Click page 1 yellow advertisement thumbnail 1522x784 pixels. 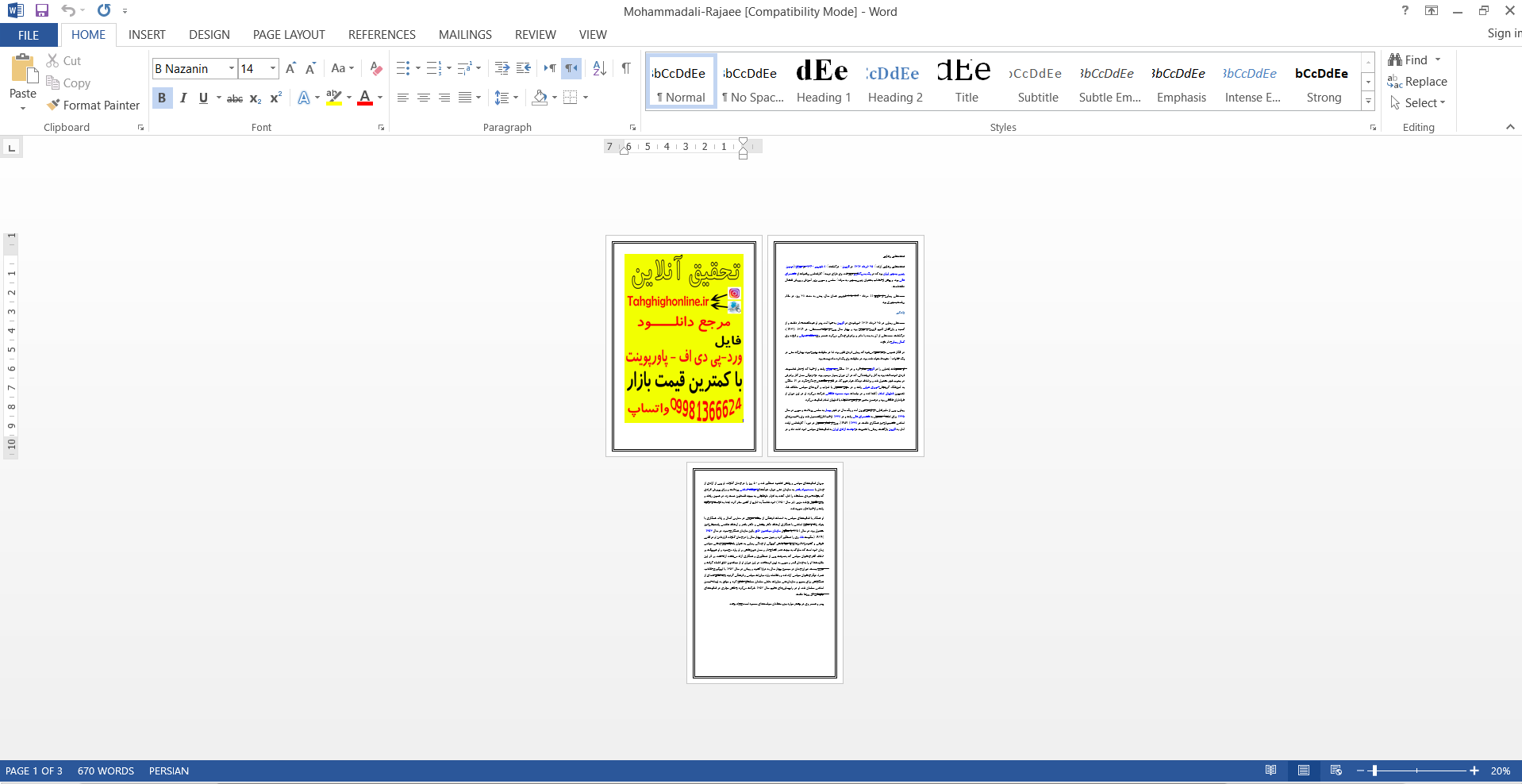pos(684,339)
